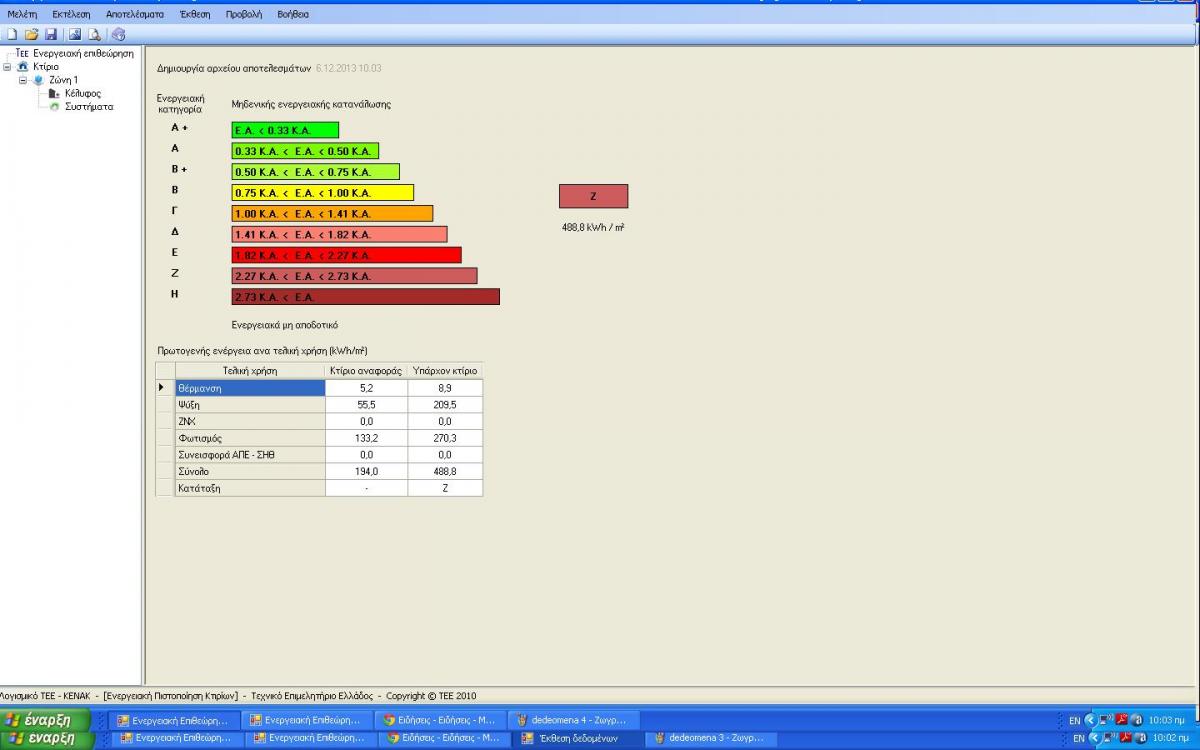Screen dimensions: 1200x750
Task: Select the ΖΝΧ row label
Action: [250, 421]
